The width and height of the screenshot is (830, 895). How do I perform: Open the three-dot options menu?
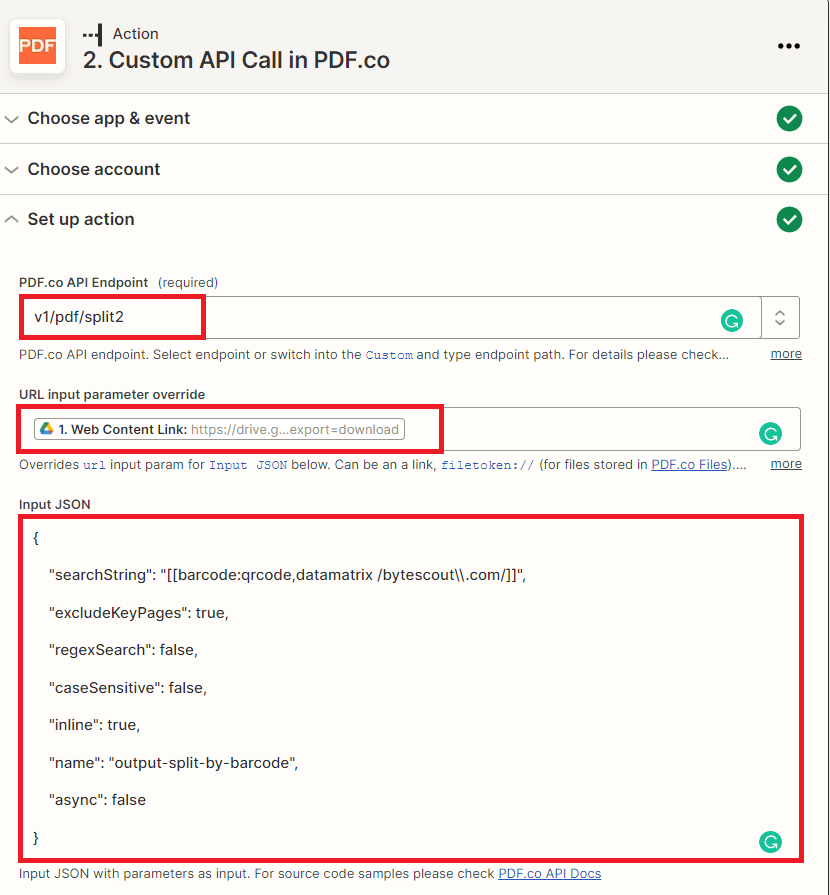pyautogui.click(x=789, y=46)
